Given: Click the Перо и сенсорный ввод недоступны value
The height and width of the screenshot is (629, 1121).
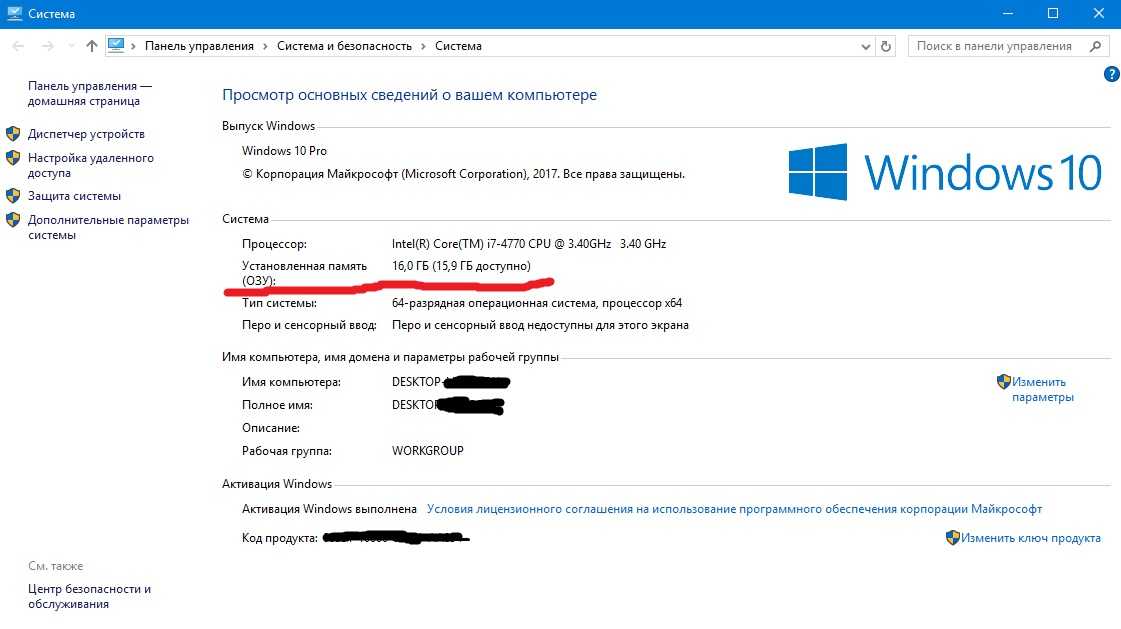Looking at the screenshot, I should pos(540,325).
